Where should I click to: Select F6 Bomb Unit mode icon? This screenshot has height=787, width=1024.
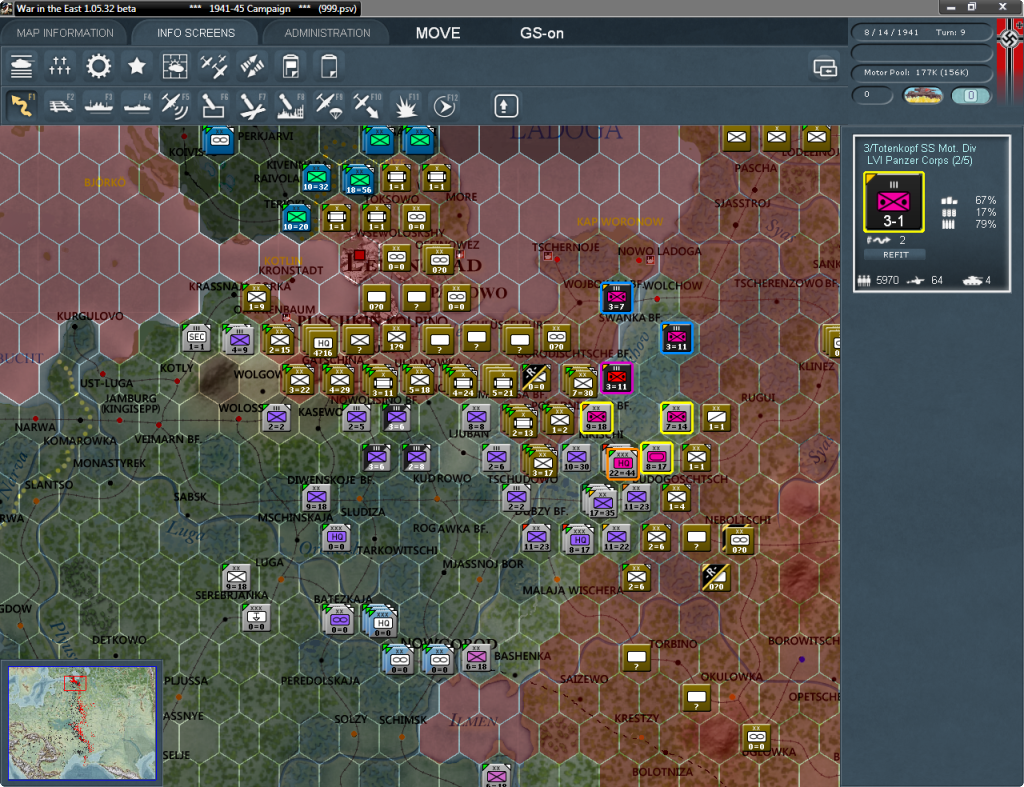(214, 106)
